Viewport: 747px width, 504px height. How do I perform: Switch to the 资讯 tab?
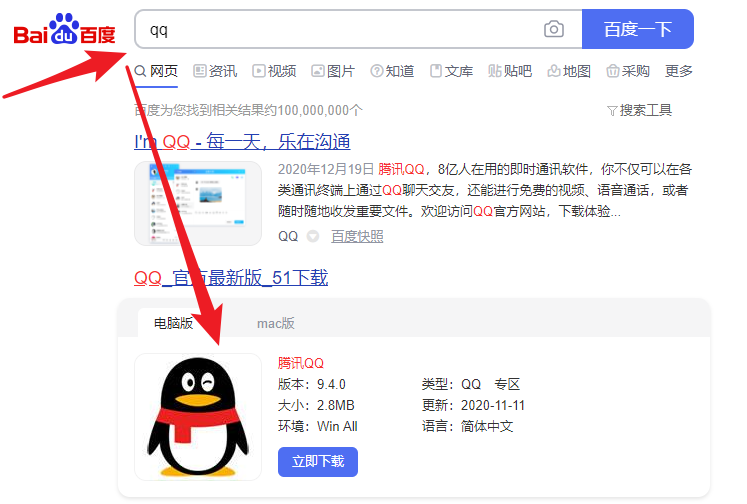(215, 71)
